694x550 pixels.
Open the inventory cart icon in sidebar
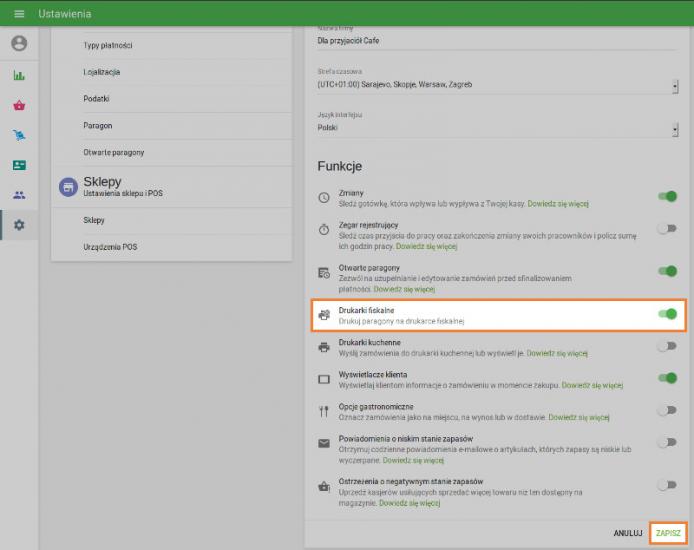pyautogui.click(x=19, y=135)
